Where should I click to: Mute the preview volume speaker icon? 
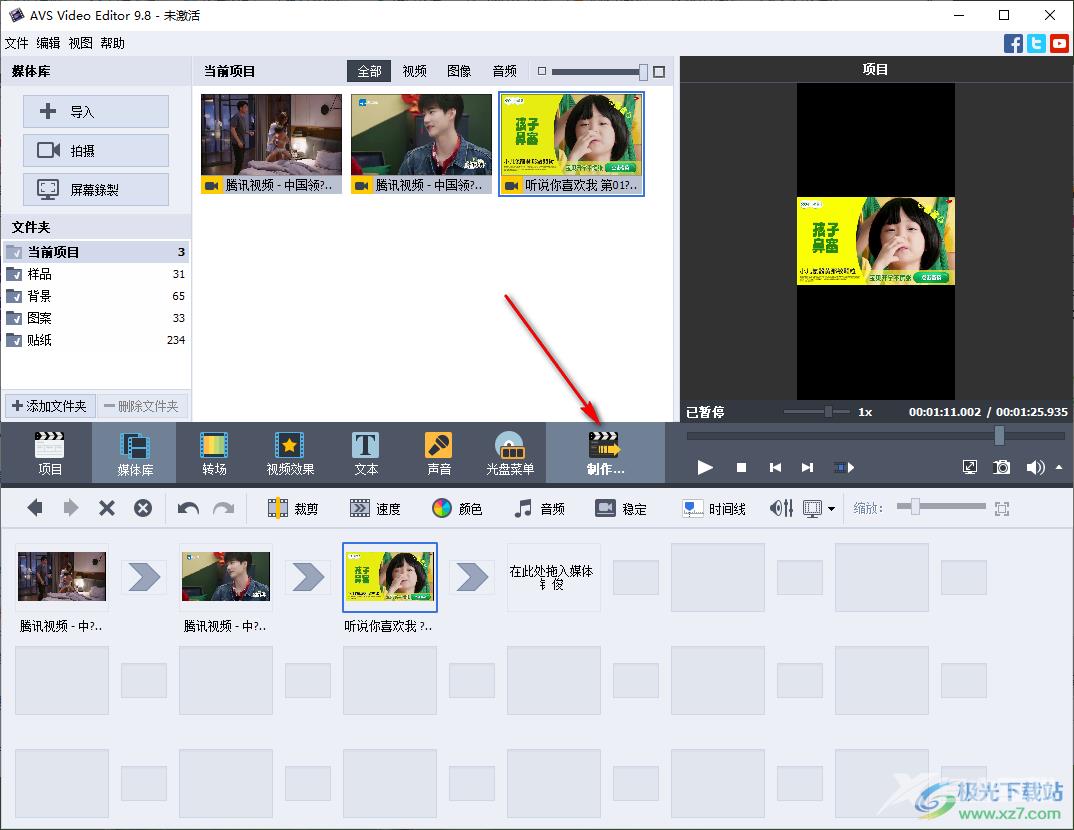[1035, 467]
